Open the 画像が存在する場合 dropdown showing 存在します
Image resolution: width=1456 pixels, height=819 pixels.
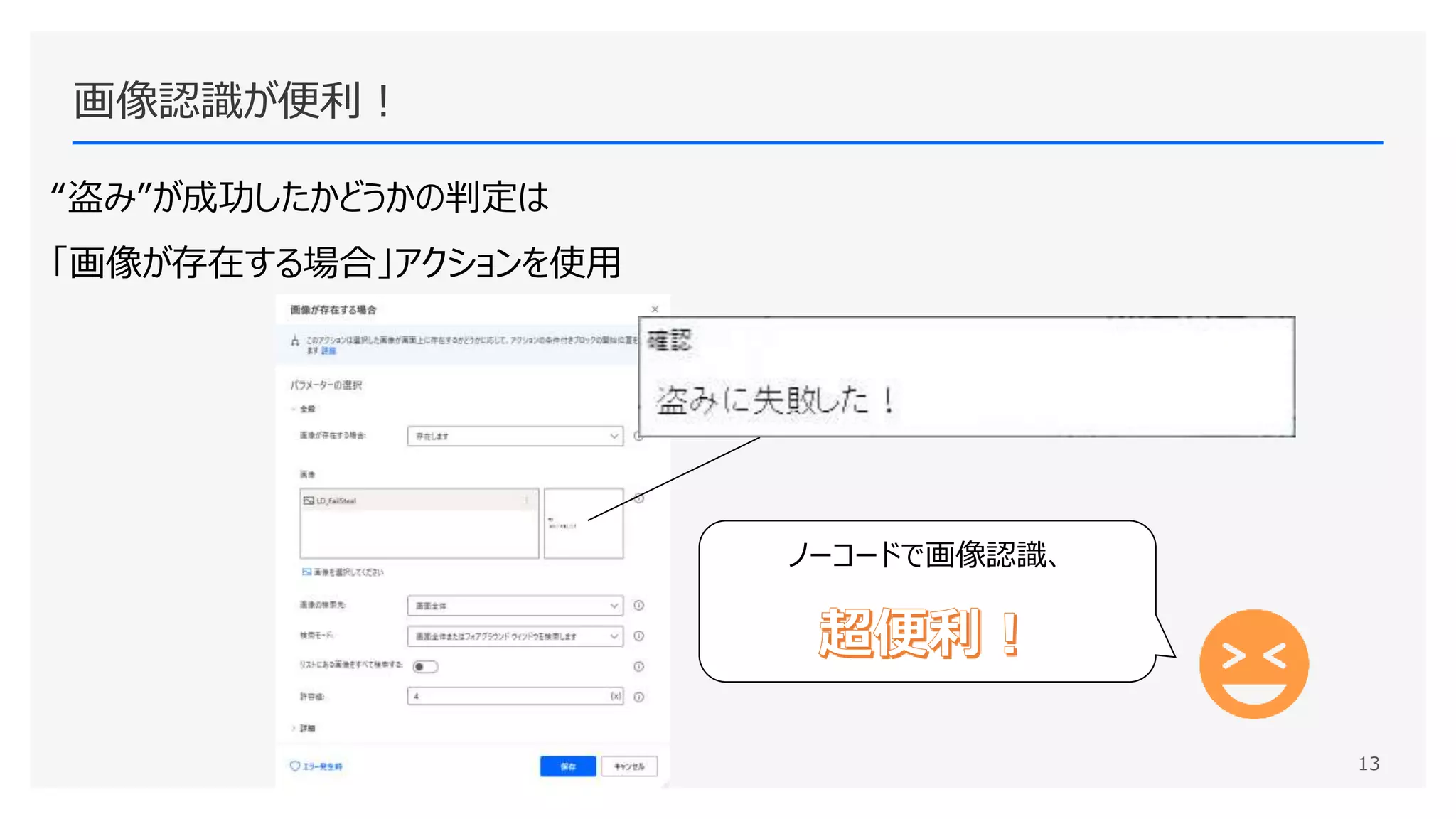tap(515, 436)
